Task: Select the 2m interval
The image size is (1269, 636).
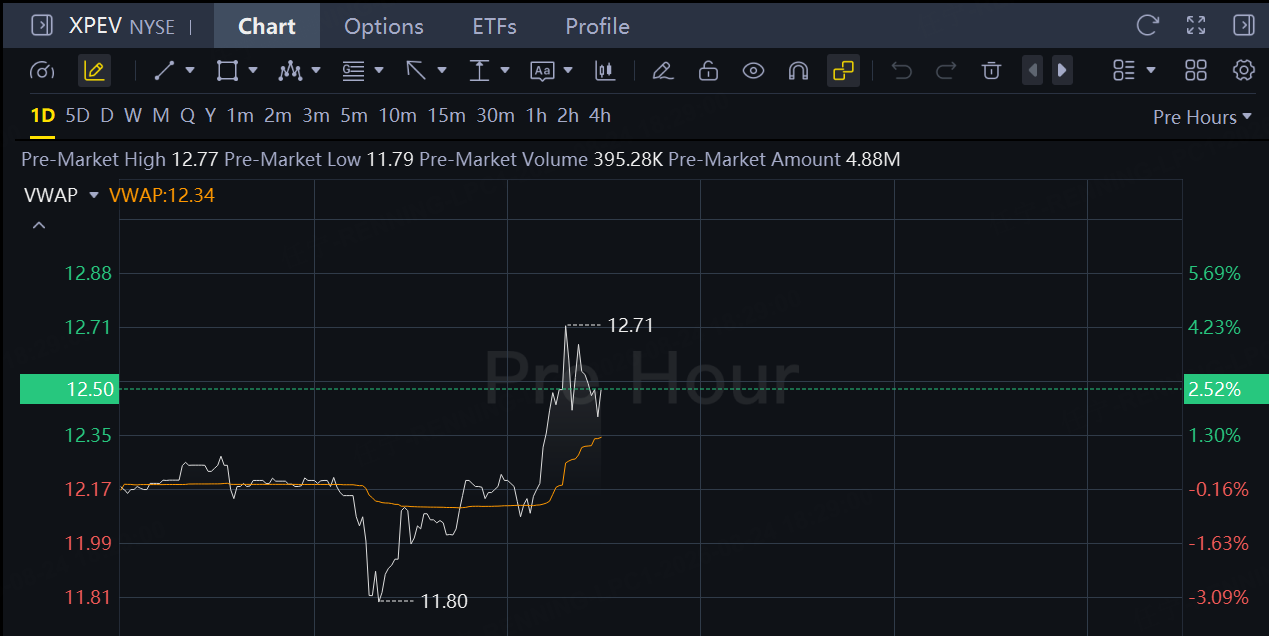Action: (x=278, y=116)
